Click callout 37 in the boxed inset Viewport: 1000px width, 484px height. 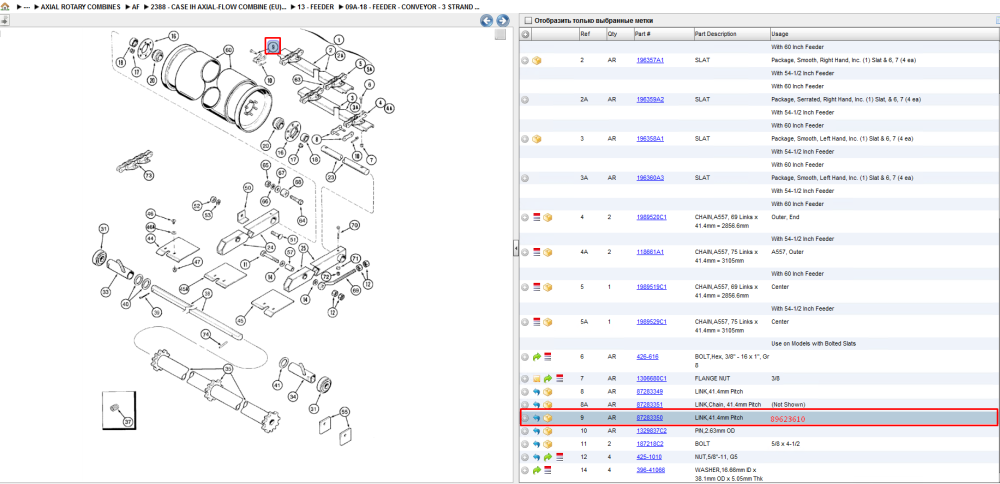[x=127, y=422]
